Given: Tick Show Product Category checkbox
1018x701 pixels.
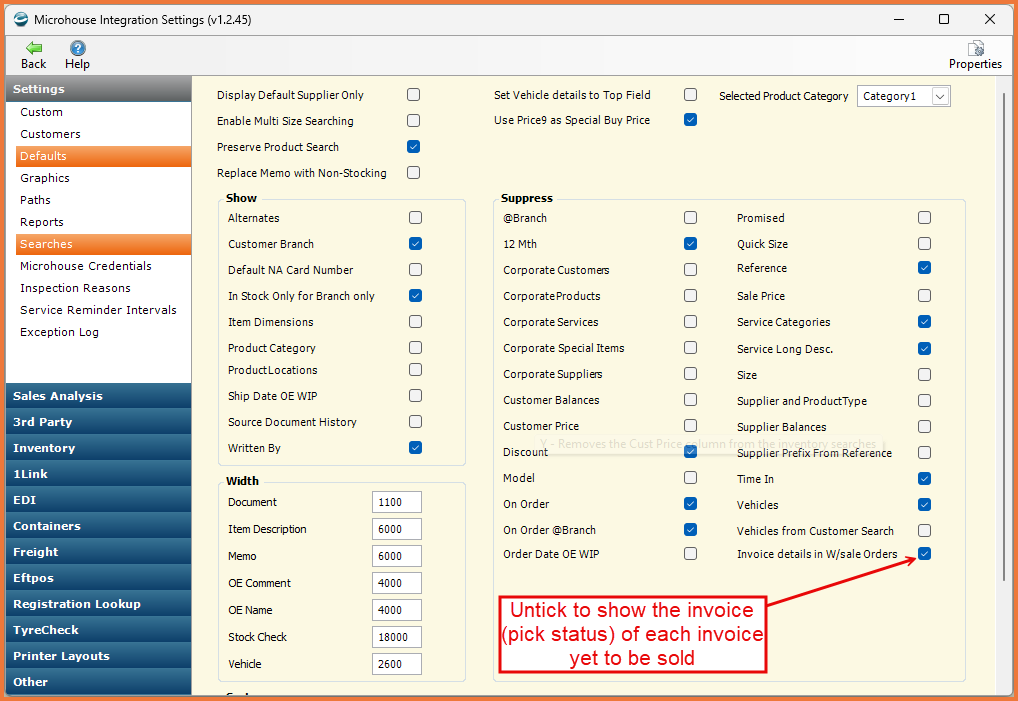Looking at the screenshot, I should tap(416, 347).
